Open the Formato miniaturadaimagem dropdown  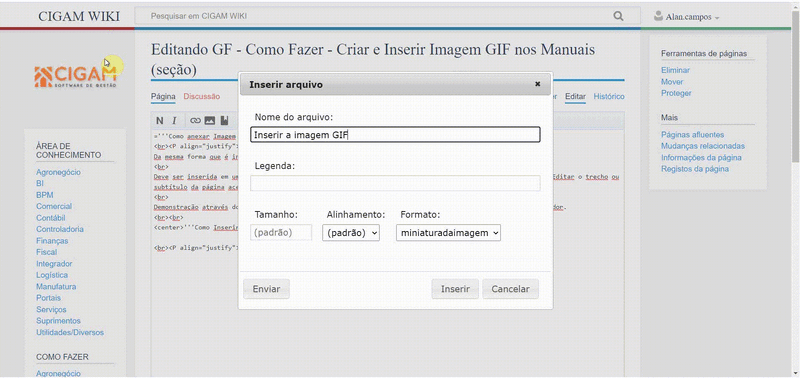(x=448, y=233)
